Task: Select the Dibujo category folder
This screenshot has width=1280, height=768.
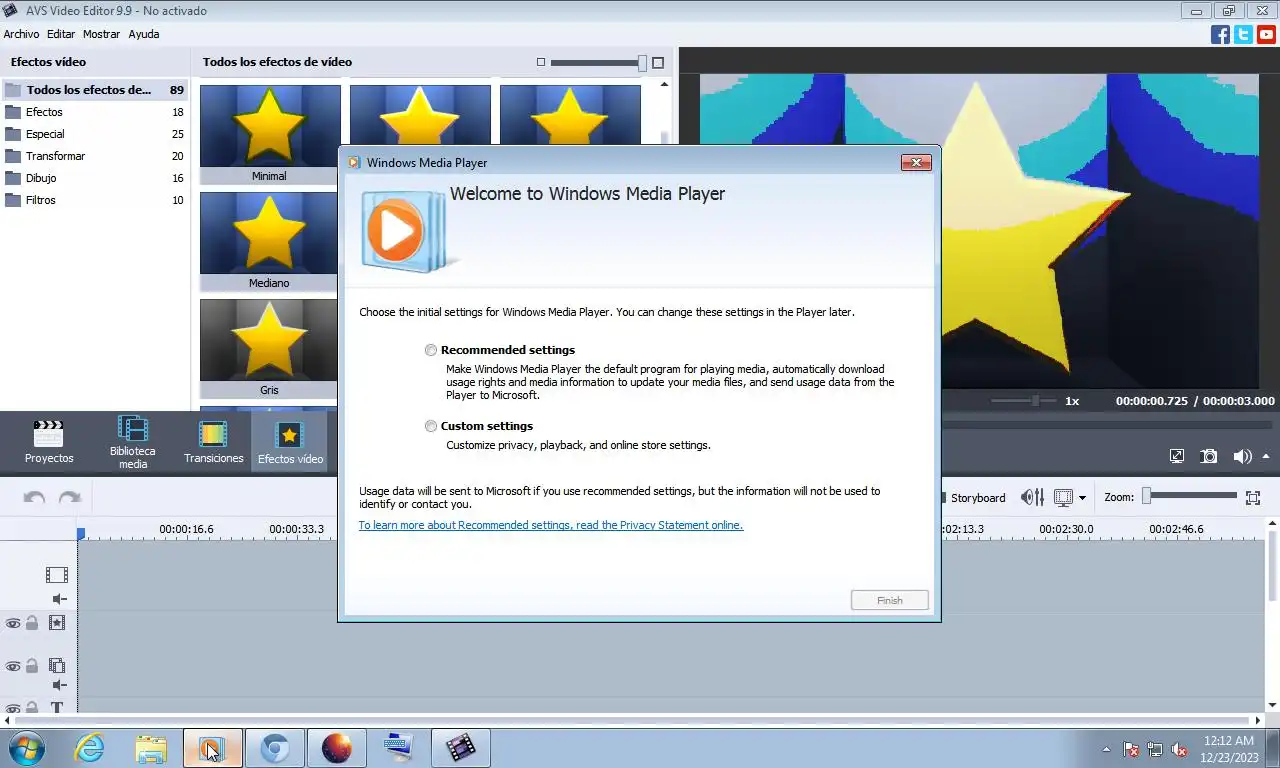Action: coord(95,178)
